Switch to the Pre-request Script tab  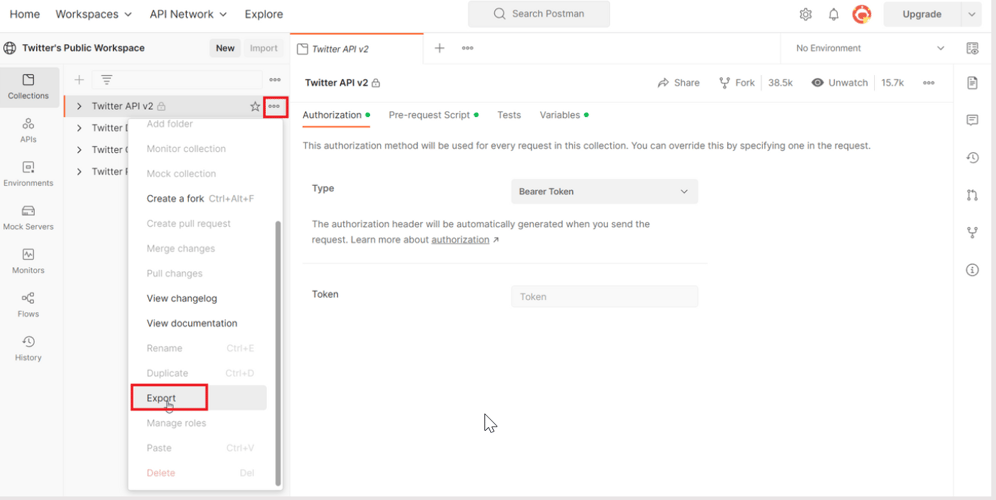433,115
